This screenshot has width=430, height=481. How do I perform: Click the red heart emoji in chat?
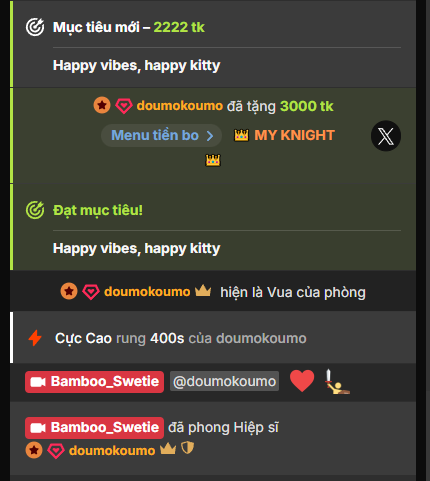(302, 381)
